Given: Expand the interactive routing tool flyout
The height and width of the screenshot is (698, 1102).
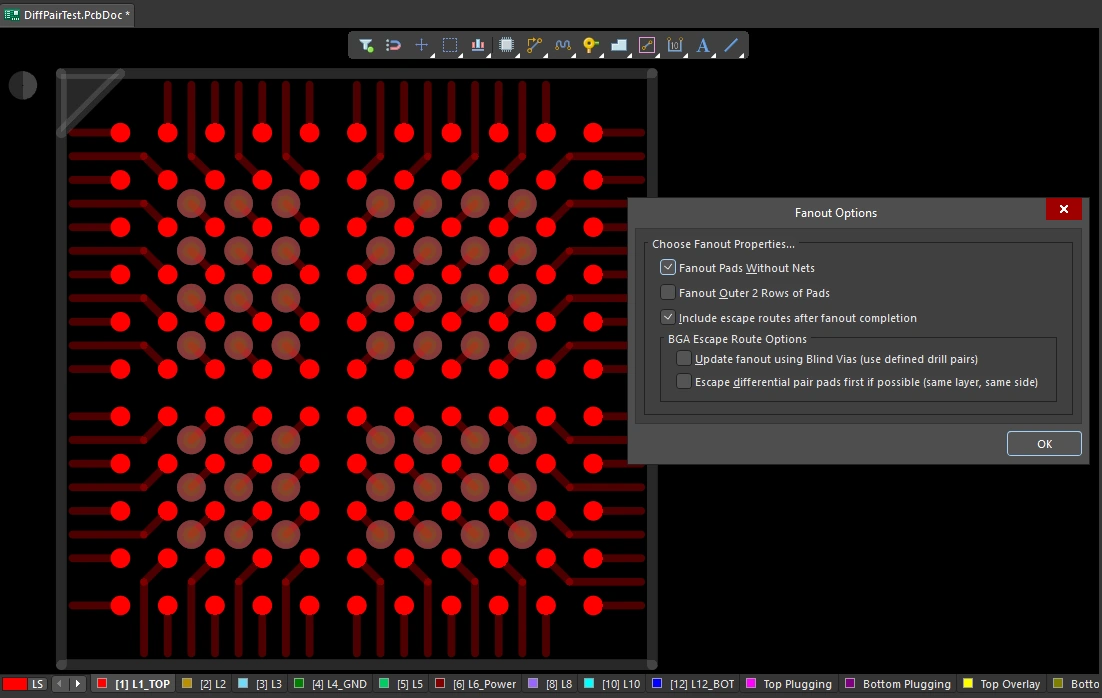Looking at the screenshot, I should [543, 54].
